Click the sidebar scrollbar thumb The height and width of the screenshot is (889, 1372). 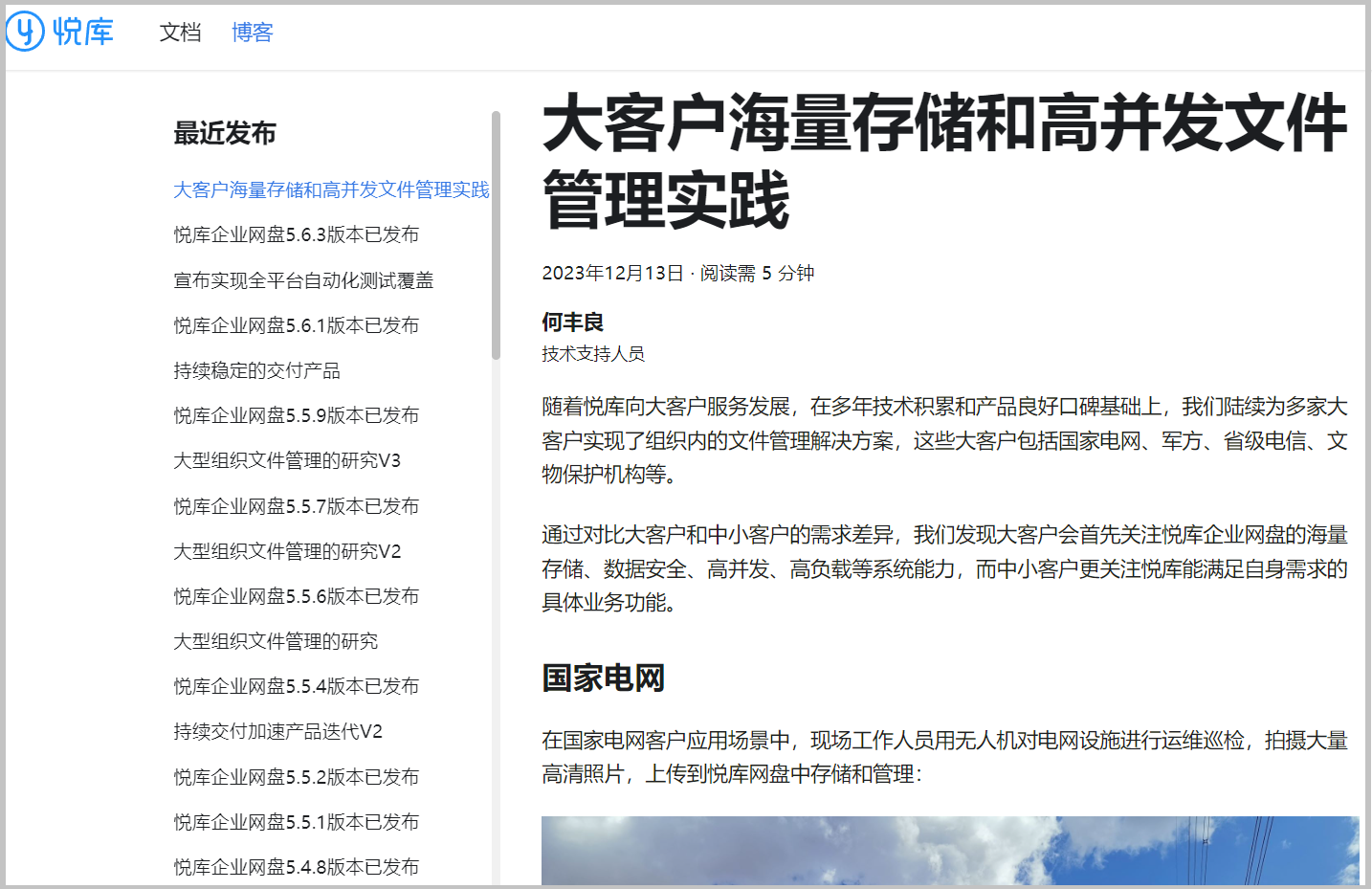[x=496, y=235]
